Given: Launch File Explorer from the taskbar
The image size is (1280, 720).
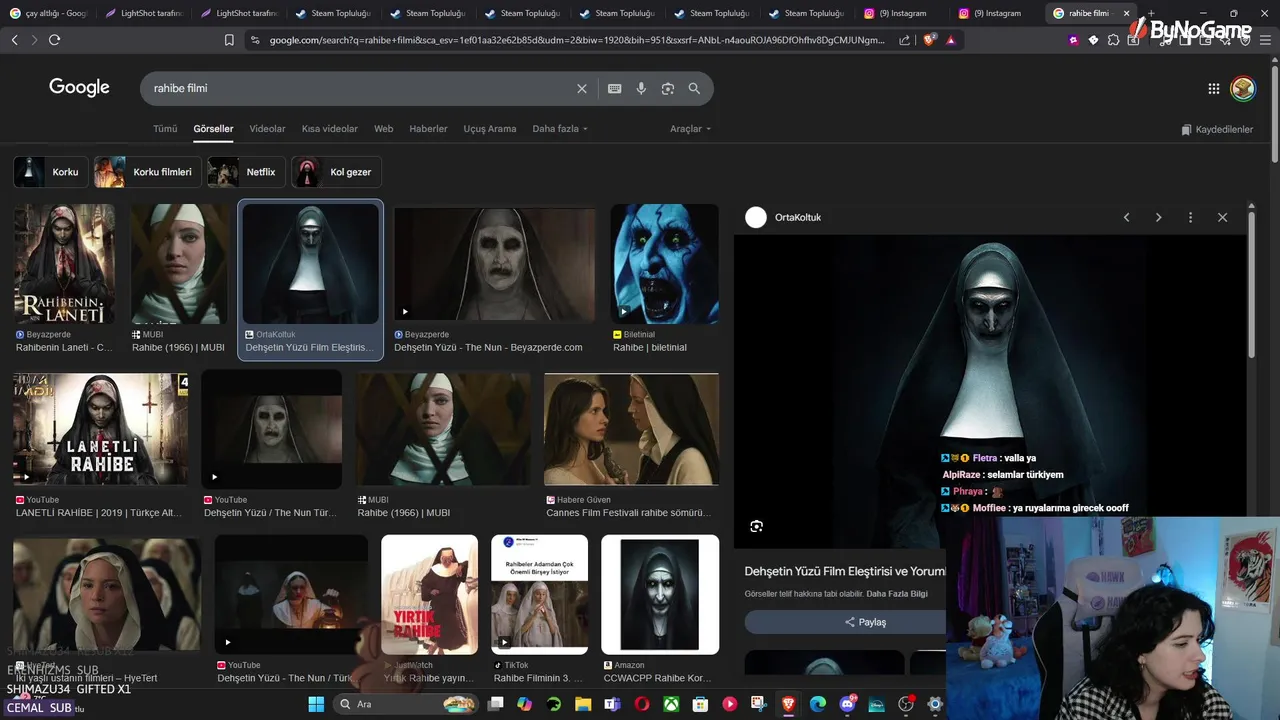Looking at the screenshot, I should pos(583,704).
